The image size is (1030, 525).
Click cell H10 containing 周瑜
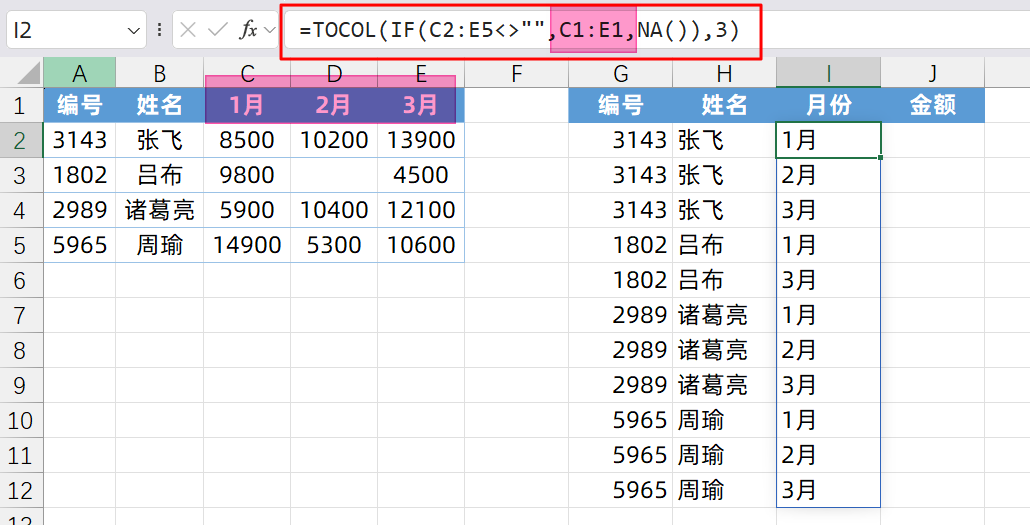click(x=724, y=420)
